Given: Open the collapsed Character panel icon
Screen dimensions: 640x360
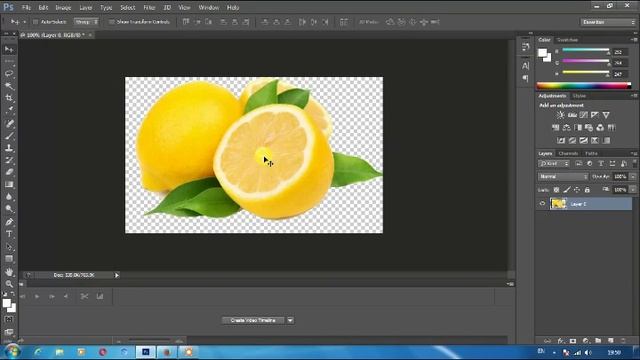Looking at the screenshot, I should (x=525, y=66).
